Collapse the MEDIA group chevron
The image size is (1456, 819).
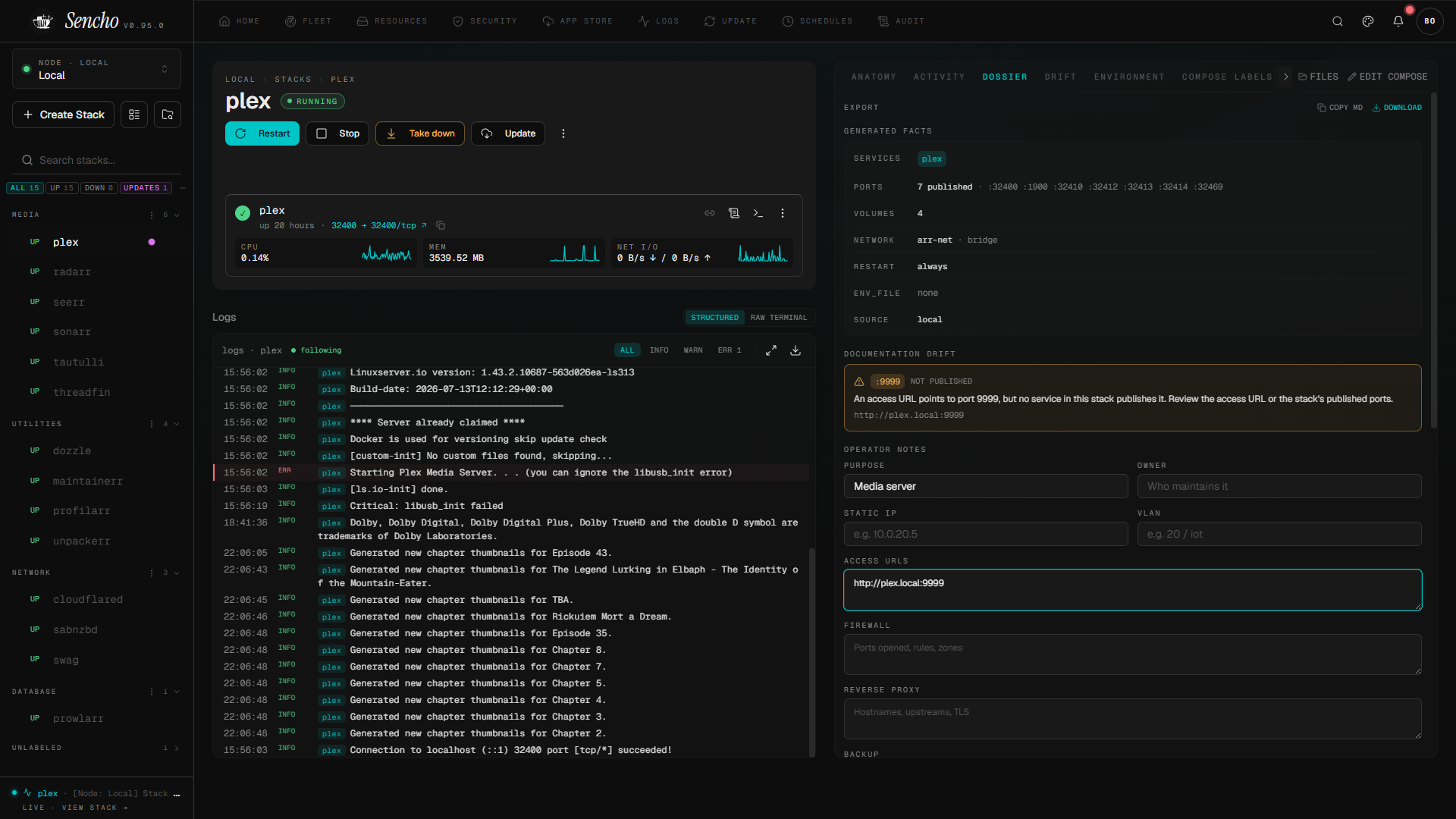(177, 215)
